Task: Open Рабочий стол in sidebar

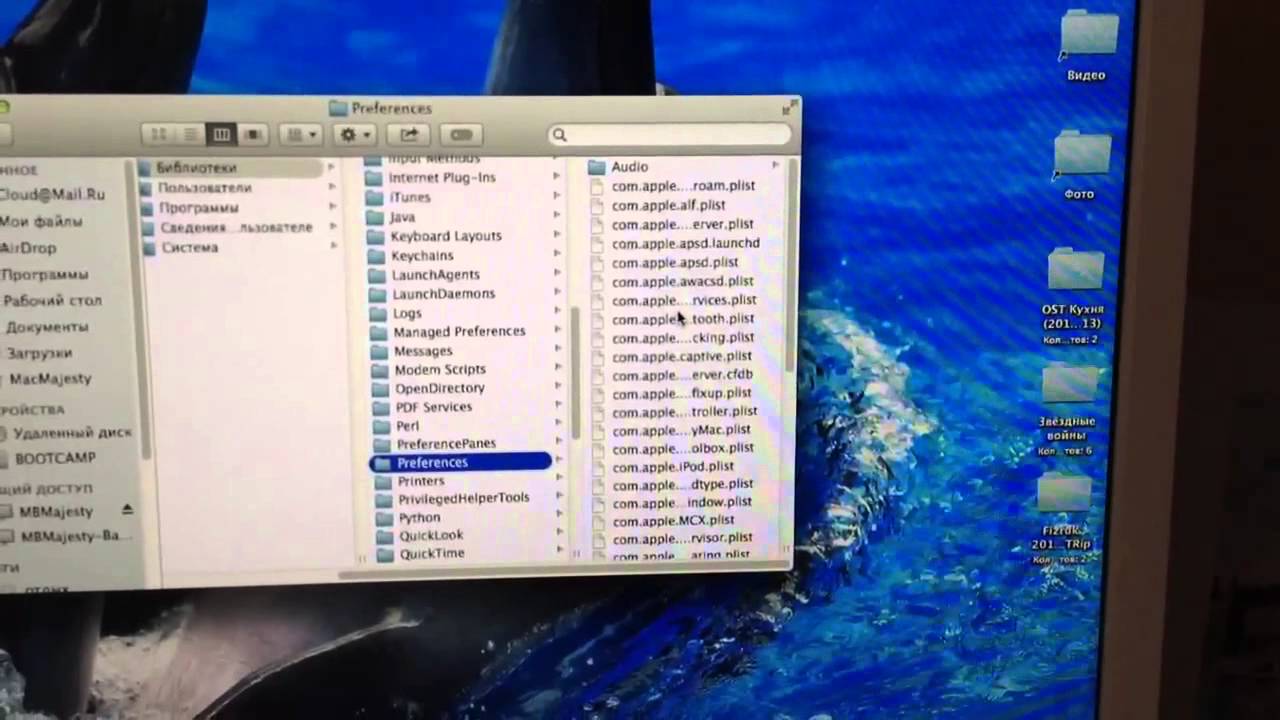Action: [x=51, y=300]
